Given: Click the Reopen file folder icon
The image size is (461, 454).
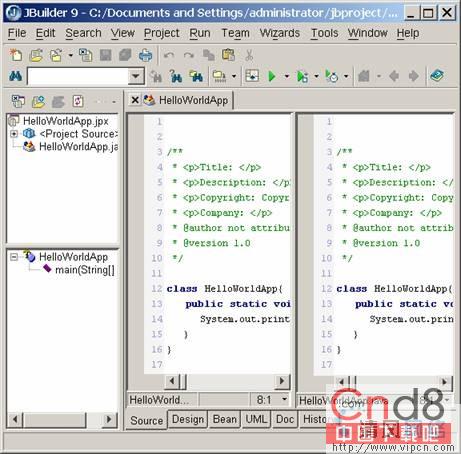Looking at the screenshot, I should (56, 55).
